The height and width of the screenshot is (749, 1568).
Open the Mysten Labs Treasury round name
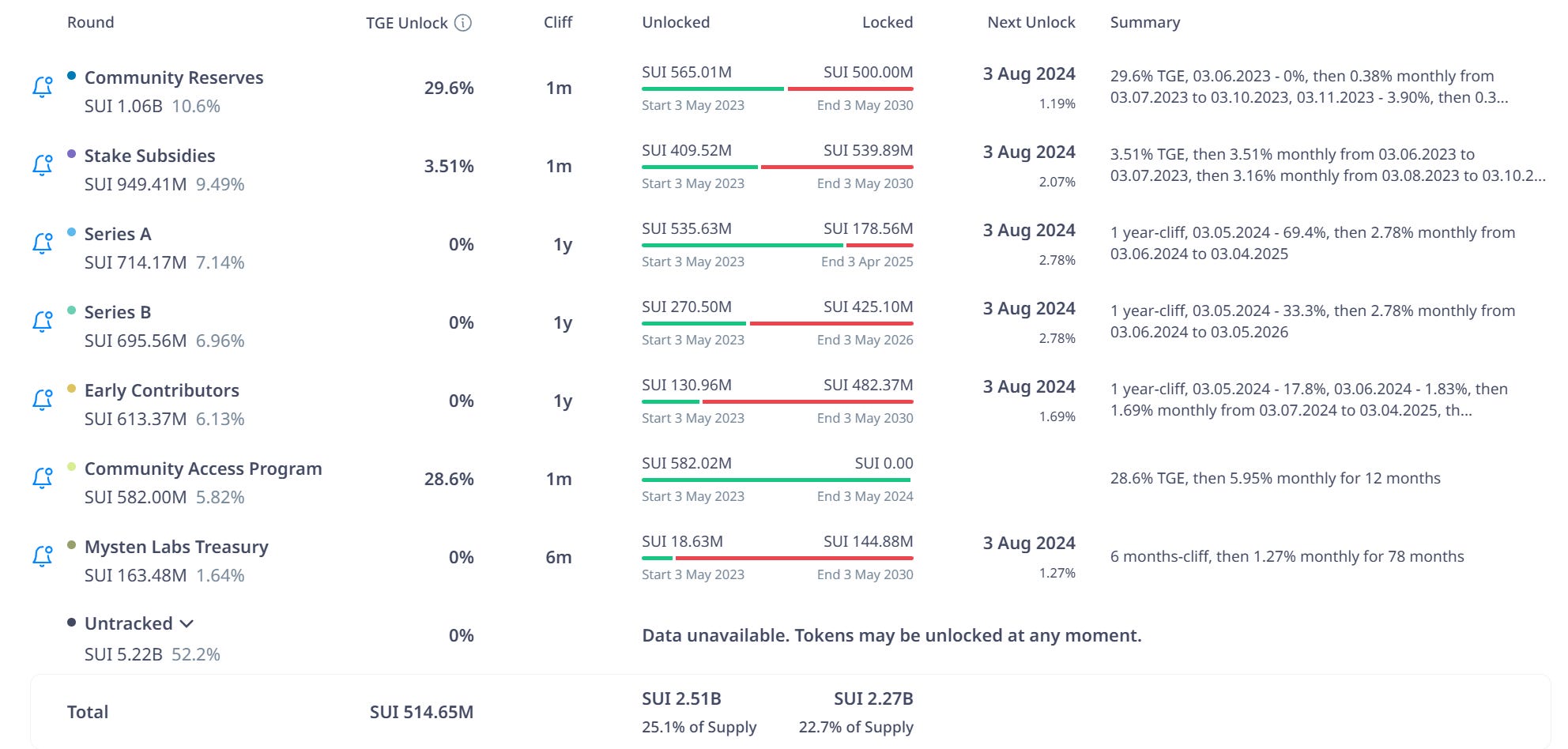click(176, 547)
